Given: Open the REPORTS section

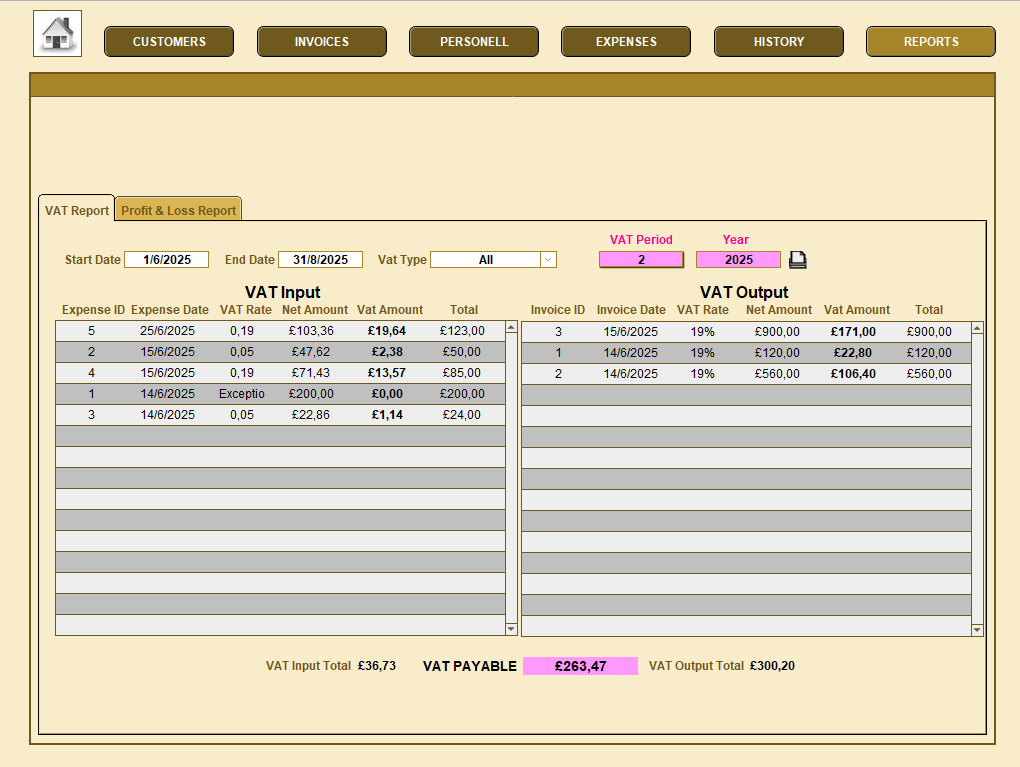Looking at the screenshot, I should point(931,42).
